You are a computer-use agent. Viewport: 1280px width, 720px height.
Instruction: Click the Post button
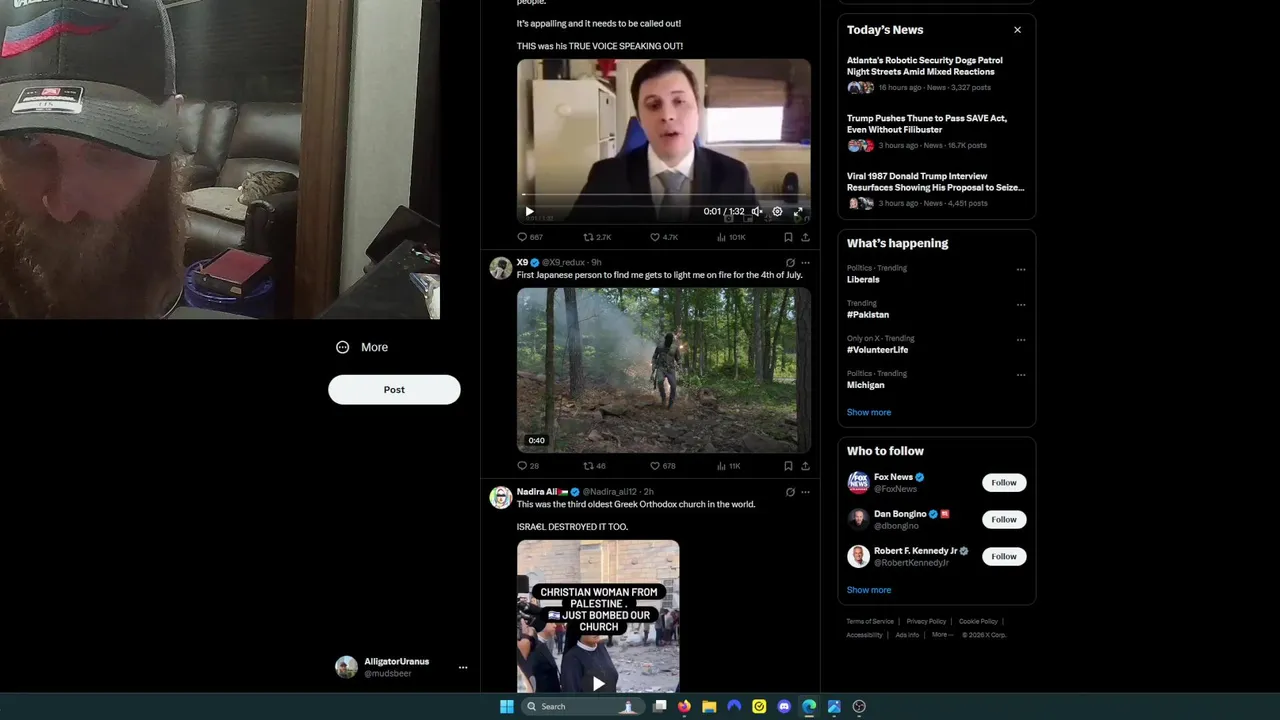394,390
